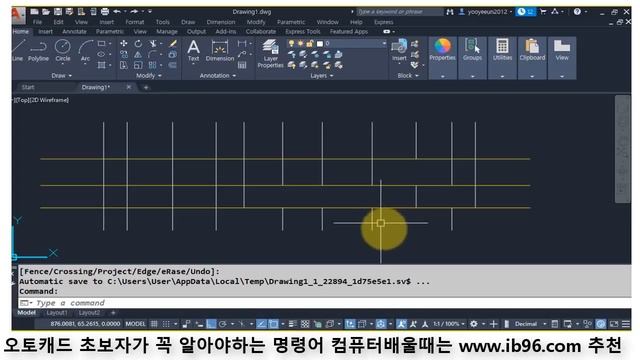Toggle Object Snap Tracking in status bar
Screen dimensions: 640x360
tap(262, 324)
